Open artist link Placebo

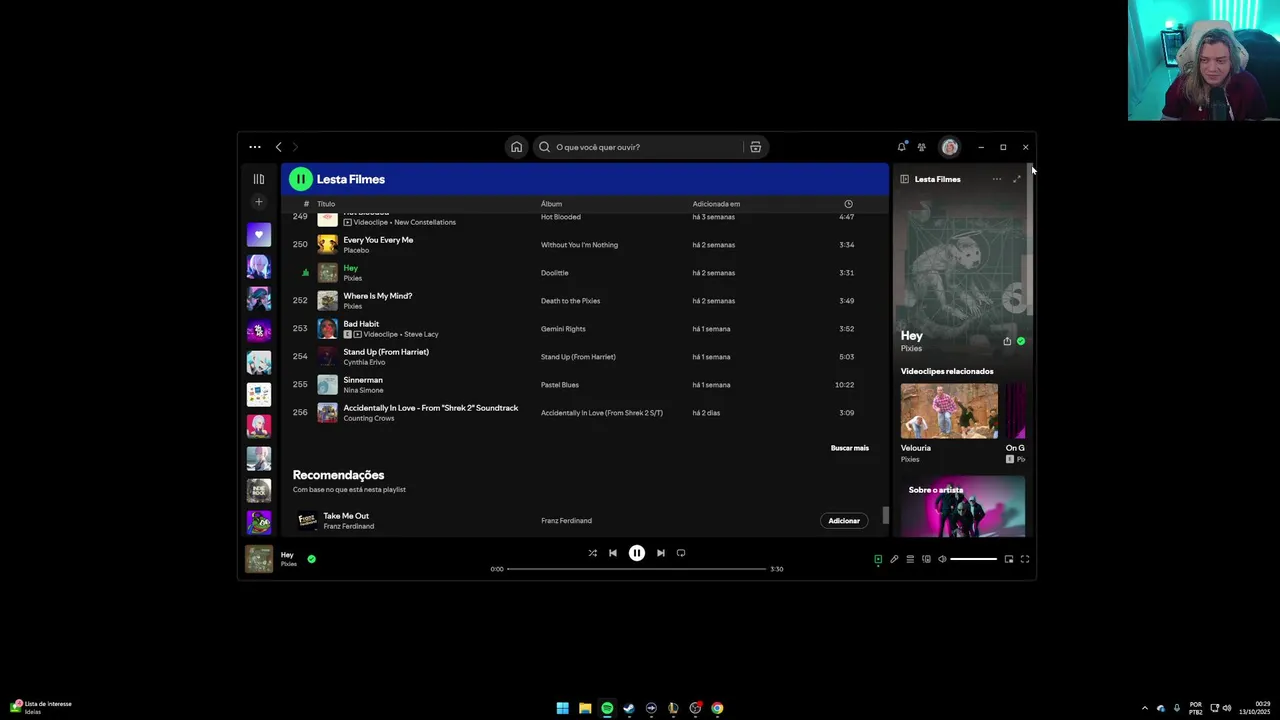coord(356,250)
